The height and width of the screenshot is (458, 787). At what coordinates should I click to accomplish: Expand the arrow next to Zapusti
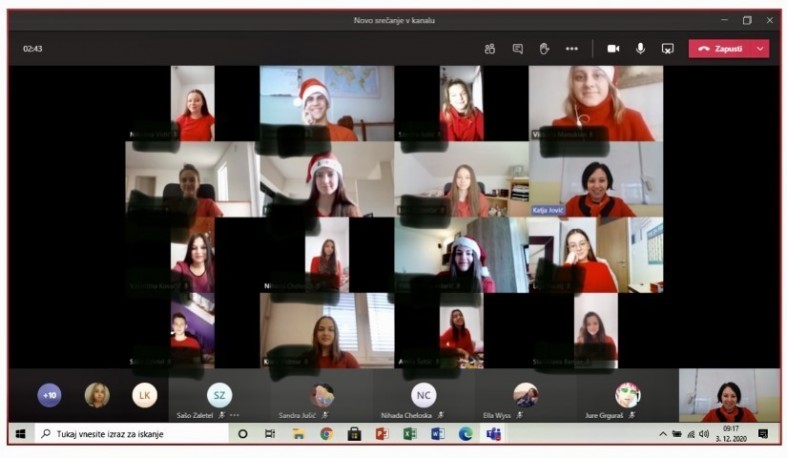click(x=761, y=48)
